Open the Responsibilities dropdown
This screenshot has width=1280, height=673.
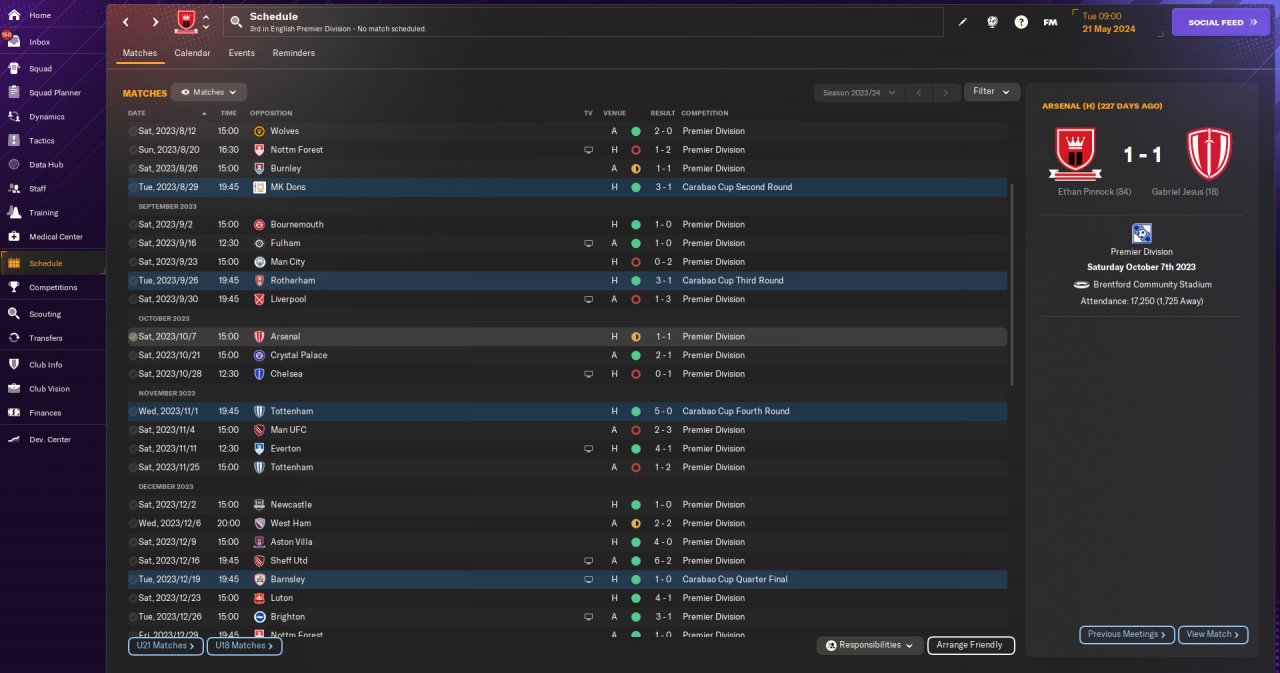tap(870, 646)
